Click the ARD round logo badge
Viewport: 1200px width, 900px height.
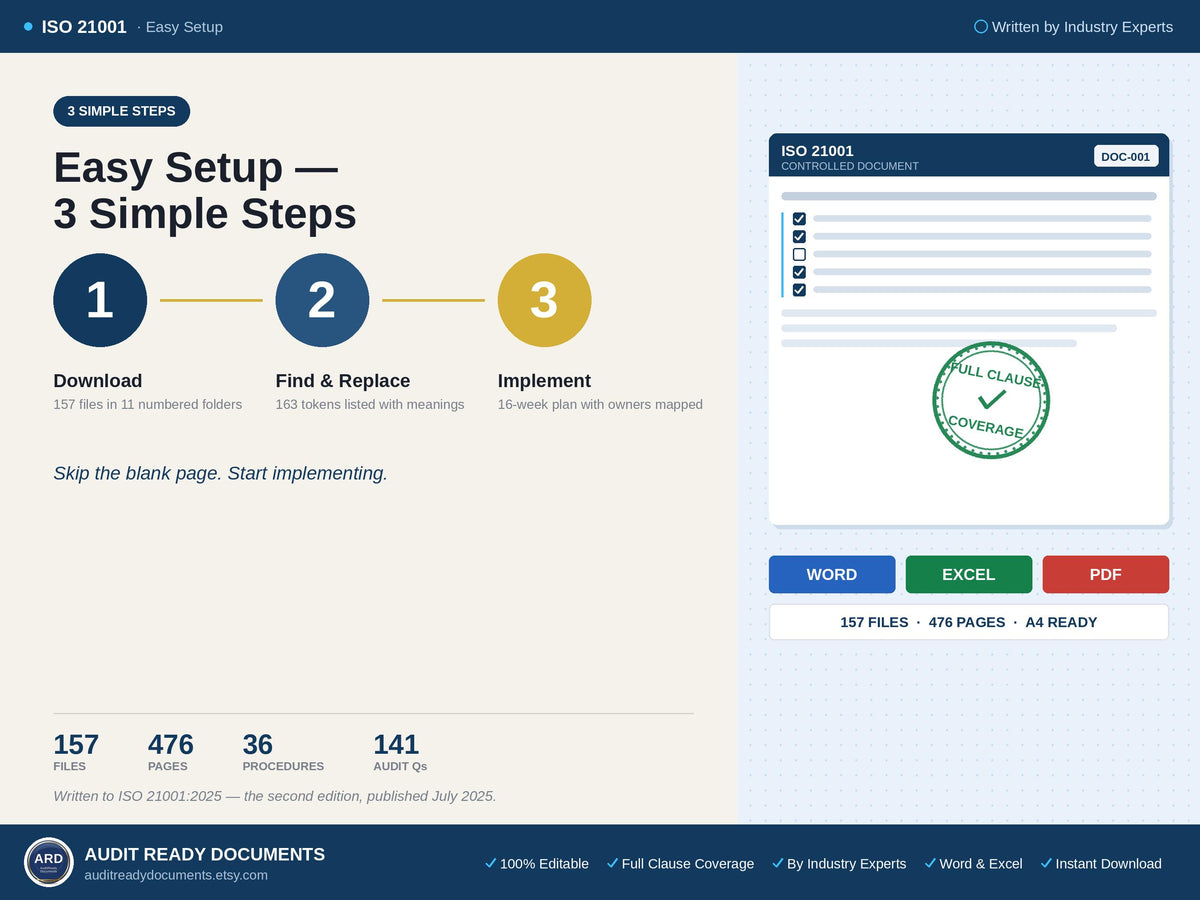click(49, 862)
